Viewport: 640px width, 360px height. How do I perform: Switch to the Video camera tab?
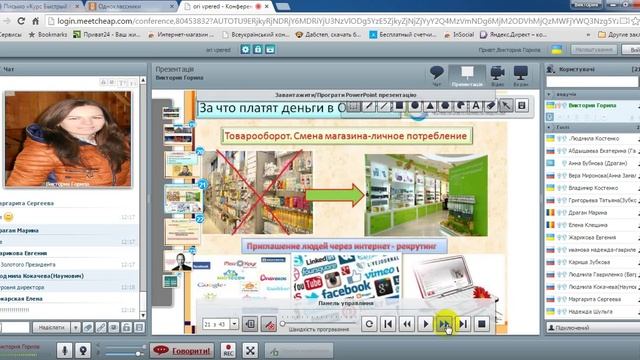click(498, 76)
